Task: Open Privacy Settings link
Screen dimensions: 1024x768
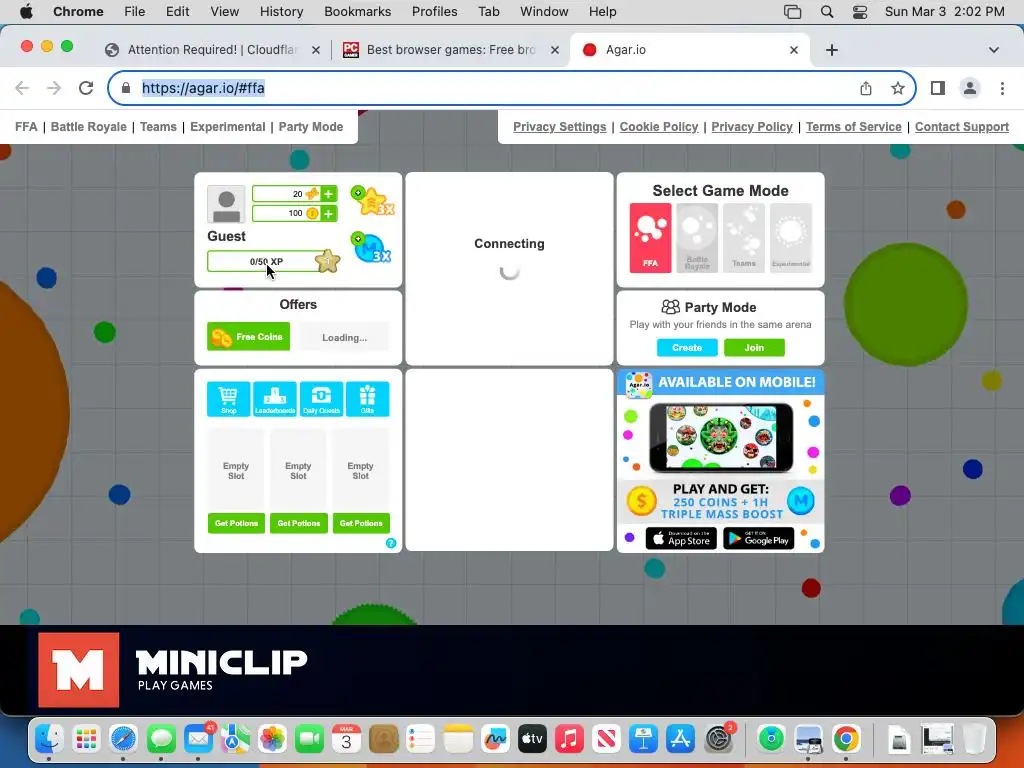Action: click(x=560, y=127)
